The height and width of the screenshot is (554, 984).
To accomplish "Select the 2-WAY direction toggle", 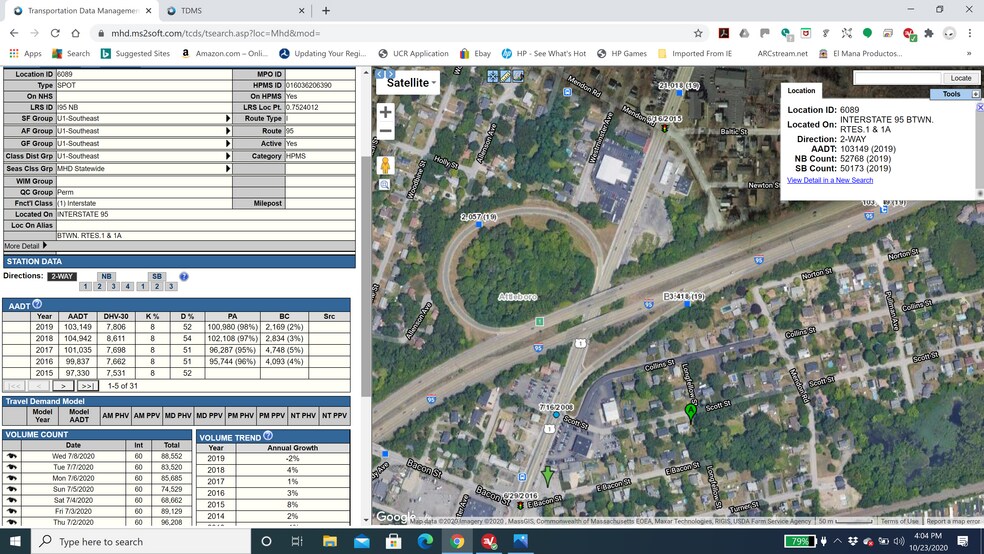I will tap(62, 276).
